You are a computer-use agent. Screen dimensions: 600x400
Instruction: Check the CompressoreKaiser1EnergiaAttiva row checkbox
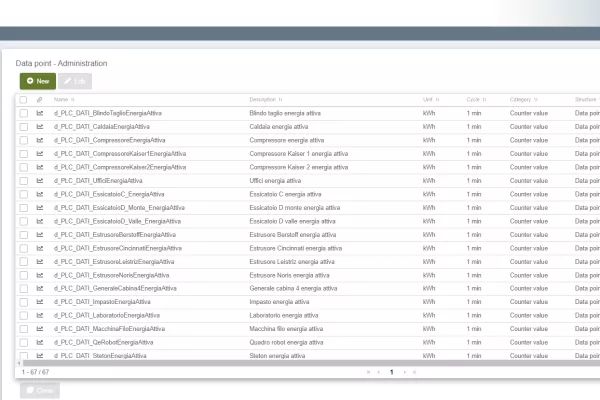(x=24, y=154)
